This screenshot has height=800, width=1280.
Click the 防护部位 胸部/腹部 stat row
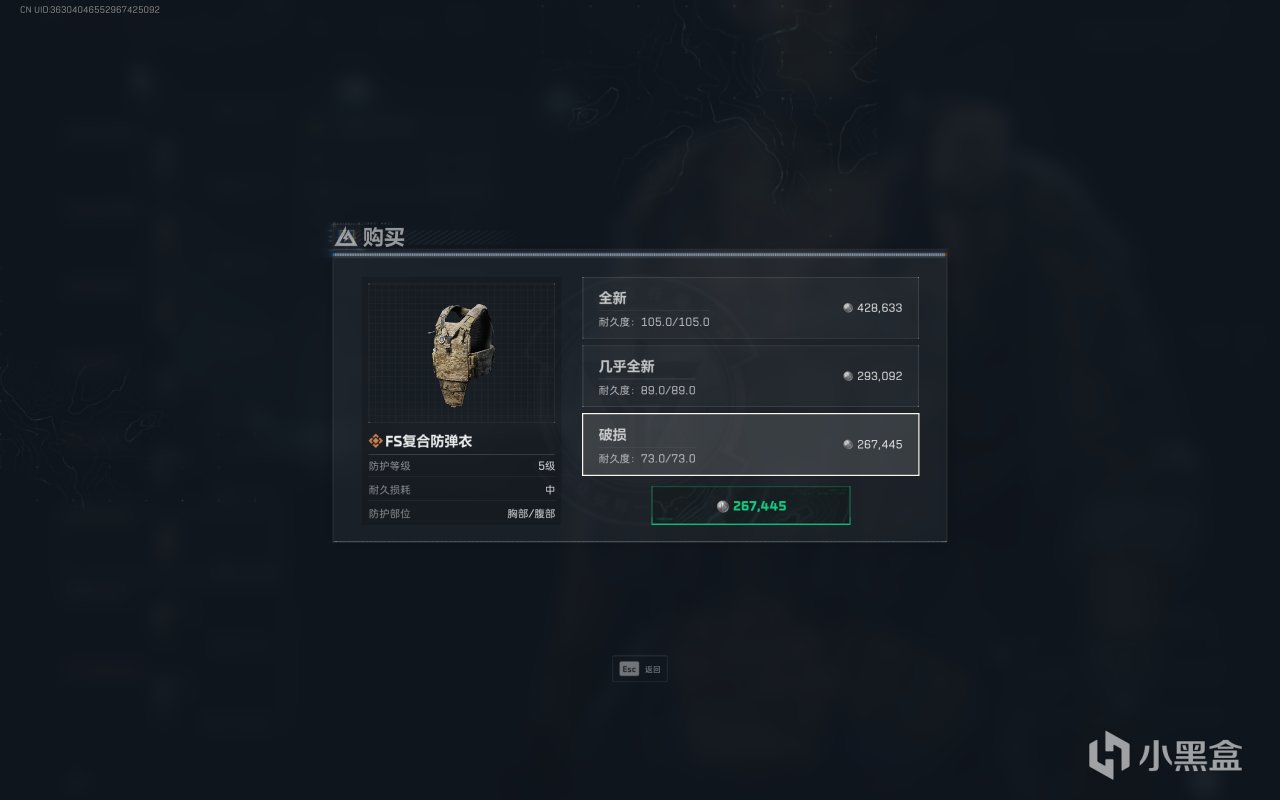(462, 514)
